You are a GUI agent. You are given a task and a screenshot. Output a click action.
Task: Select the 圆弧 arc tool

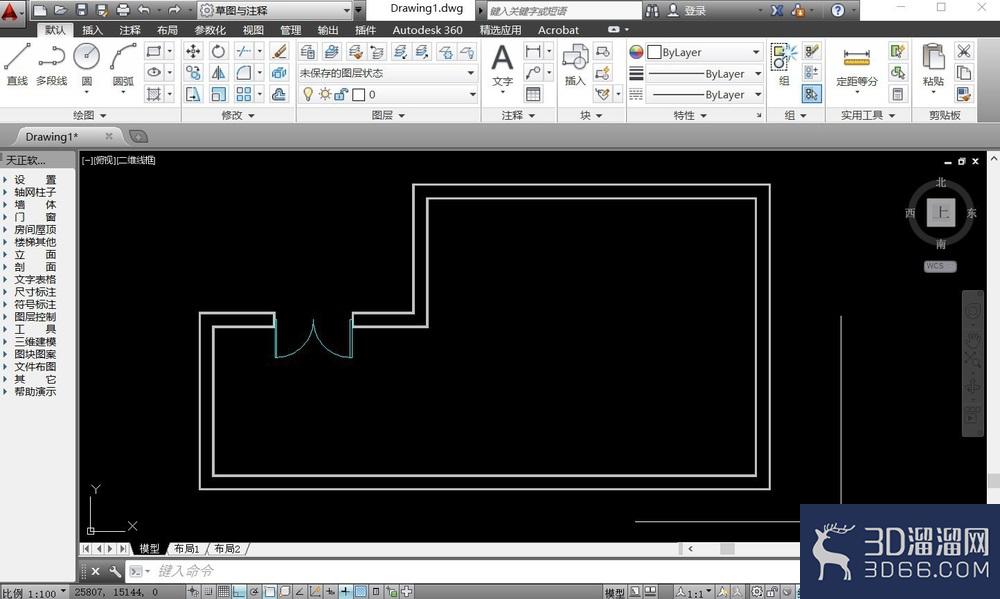[x=123, y=66]
